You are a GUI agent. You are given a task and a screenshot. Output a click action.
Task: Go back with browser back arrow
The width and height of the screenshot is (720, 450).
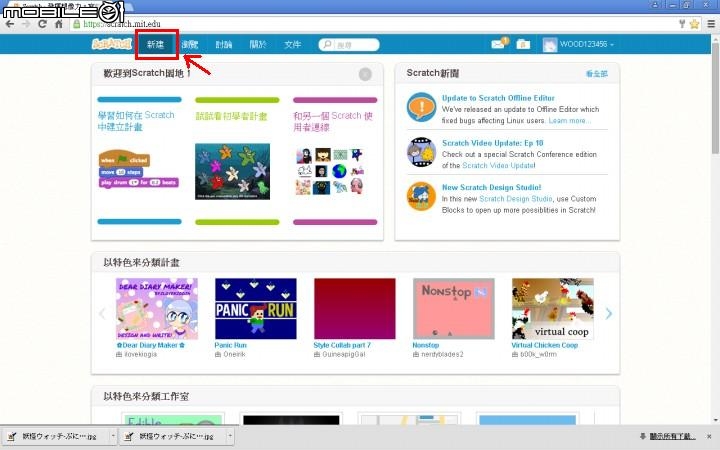pos(10,24)
